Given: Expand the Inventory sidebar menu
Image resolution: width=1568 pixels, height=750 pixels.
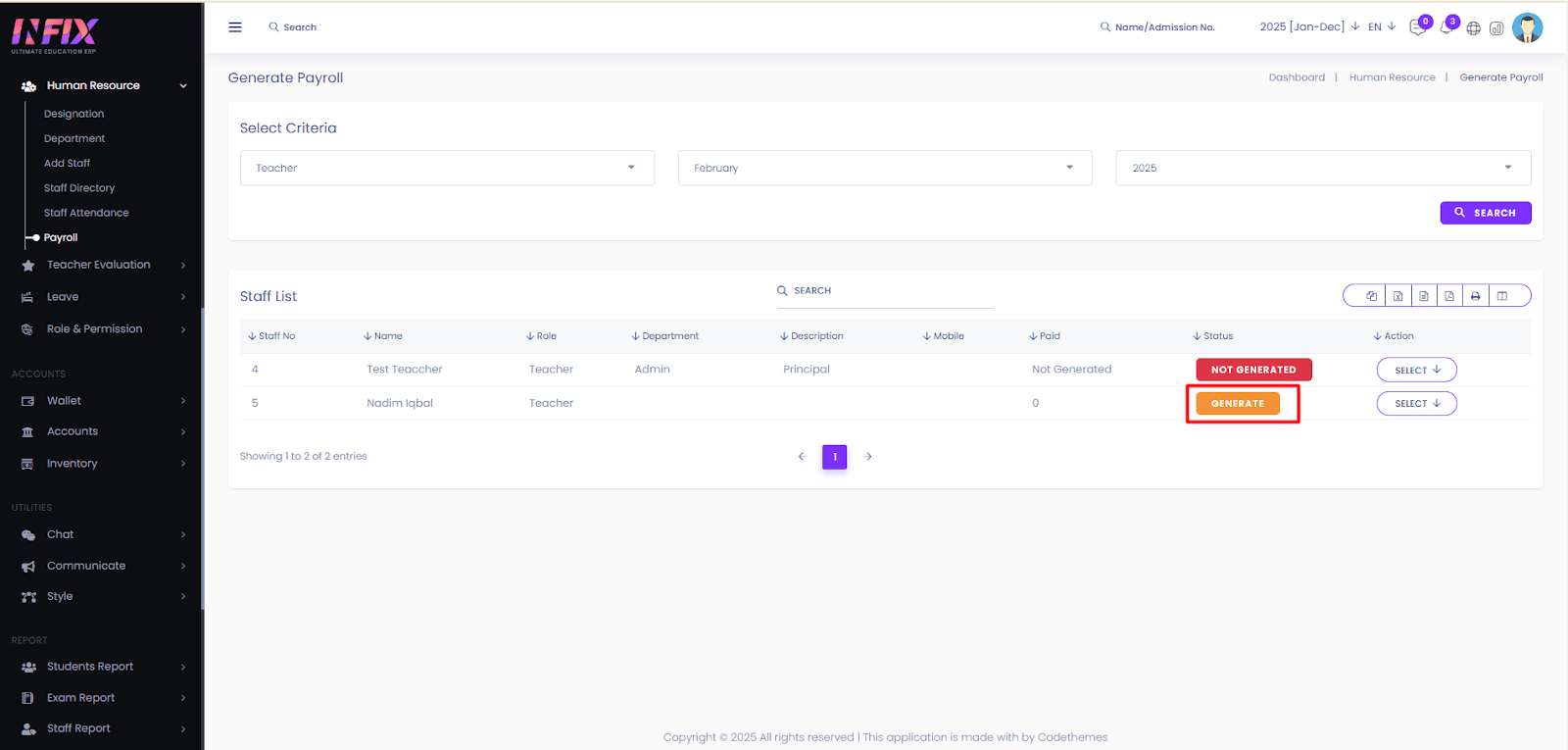Looking at the screenshot, I should tap(103, 464).
